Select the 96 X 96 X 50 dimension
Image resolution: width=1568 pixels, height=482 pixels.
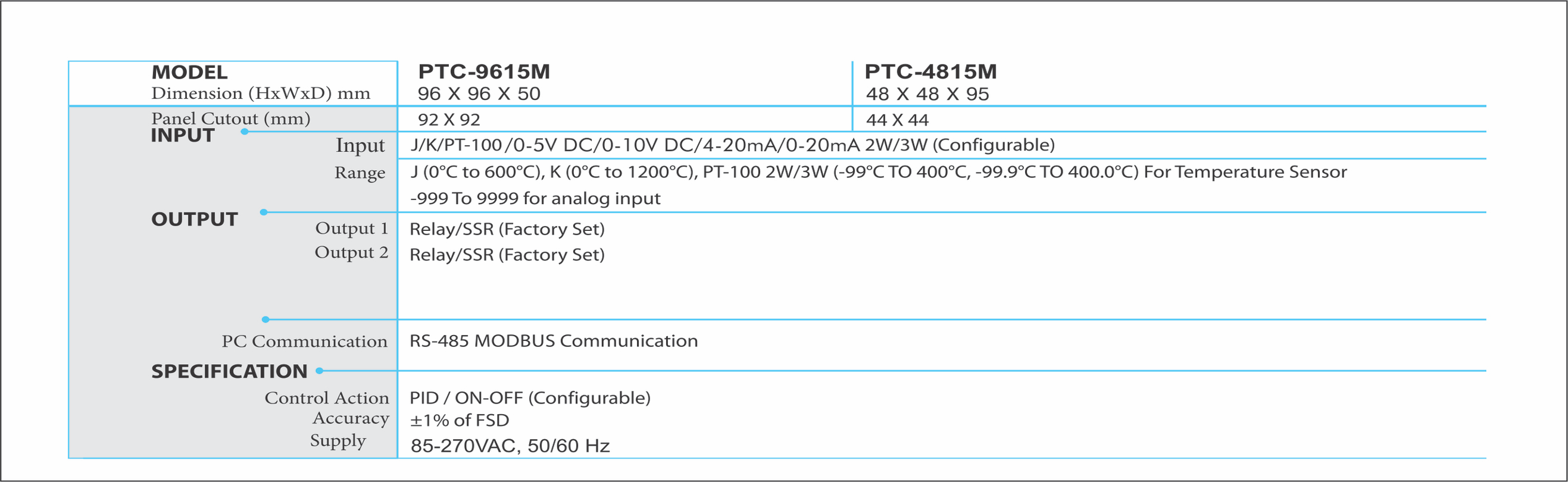pos(479,94)
